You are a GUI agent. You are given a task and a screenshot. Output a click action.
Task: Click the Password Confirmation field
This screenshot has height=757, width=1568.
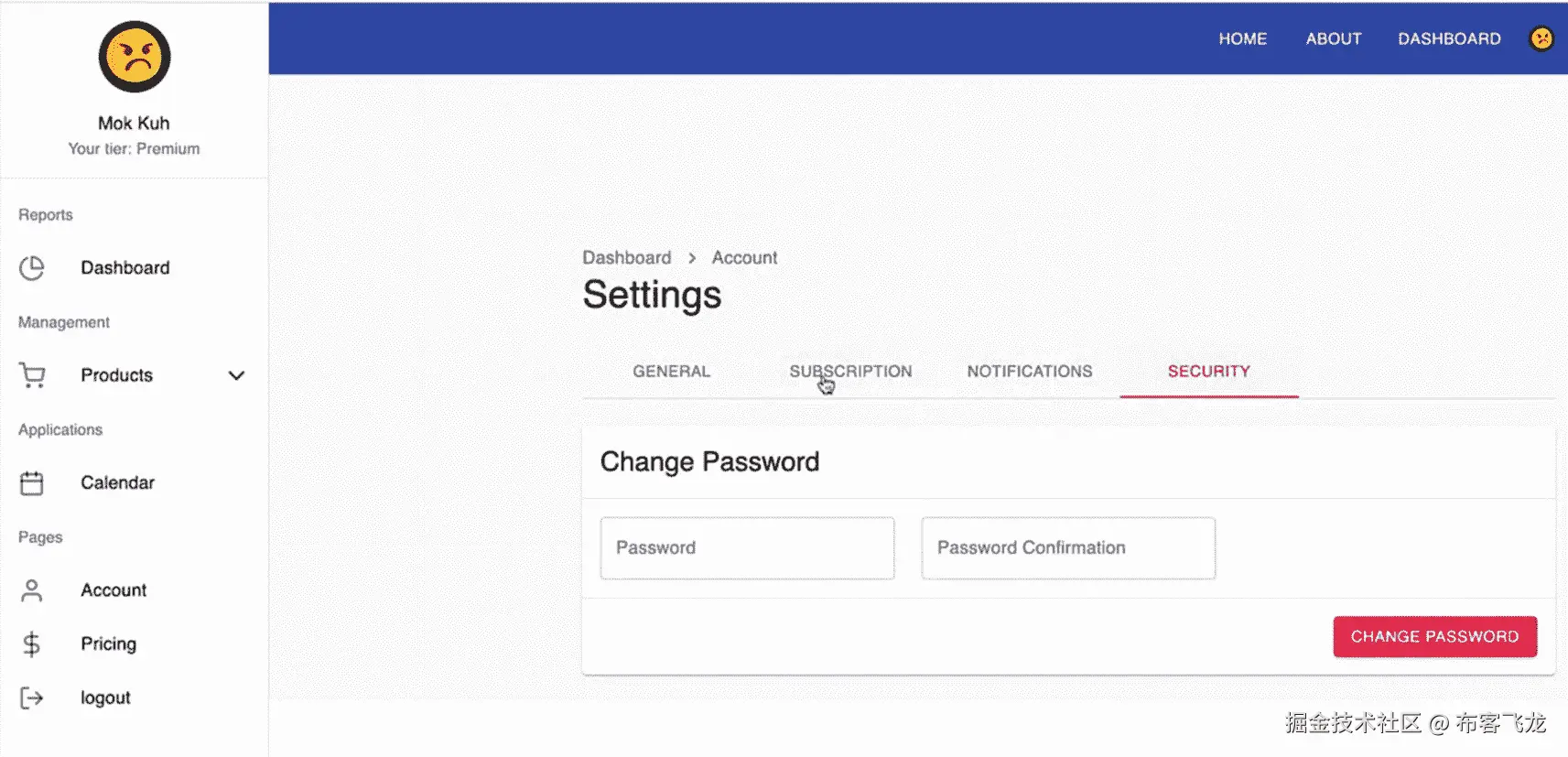pyautogui.click(x=1068, y=548)
